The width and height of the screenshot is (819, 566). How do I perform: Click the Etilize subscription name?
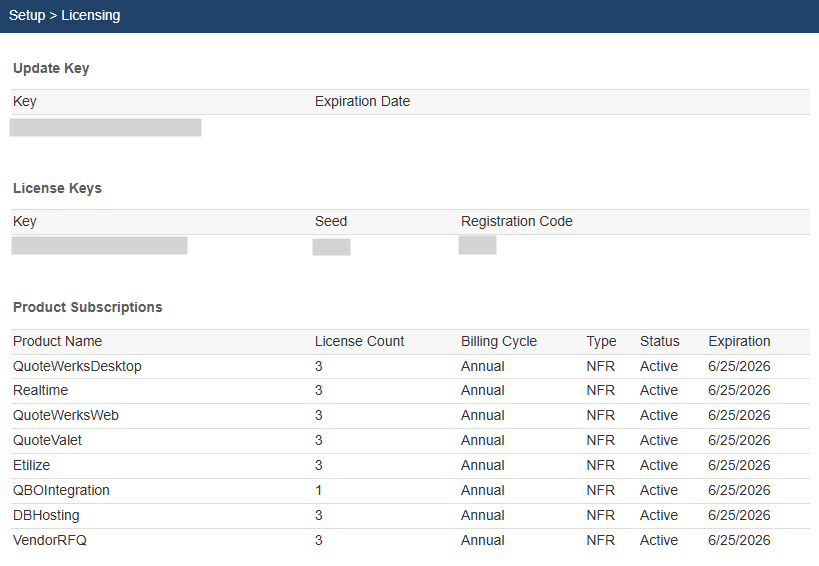click(x=31, y=466)
